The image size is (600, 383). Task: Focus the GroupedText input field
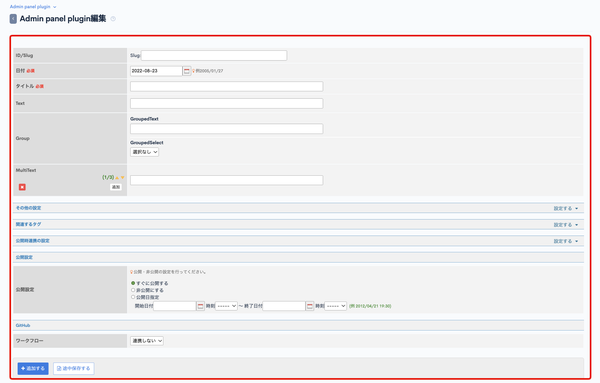(x=227, y=129)
